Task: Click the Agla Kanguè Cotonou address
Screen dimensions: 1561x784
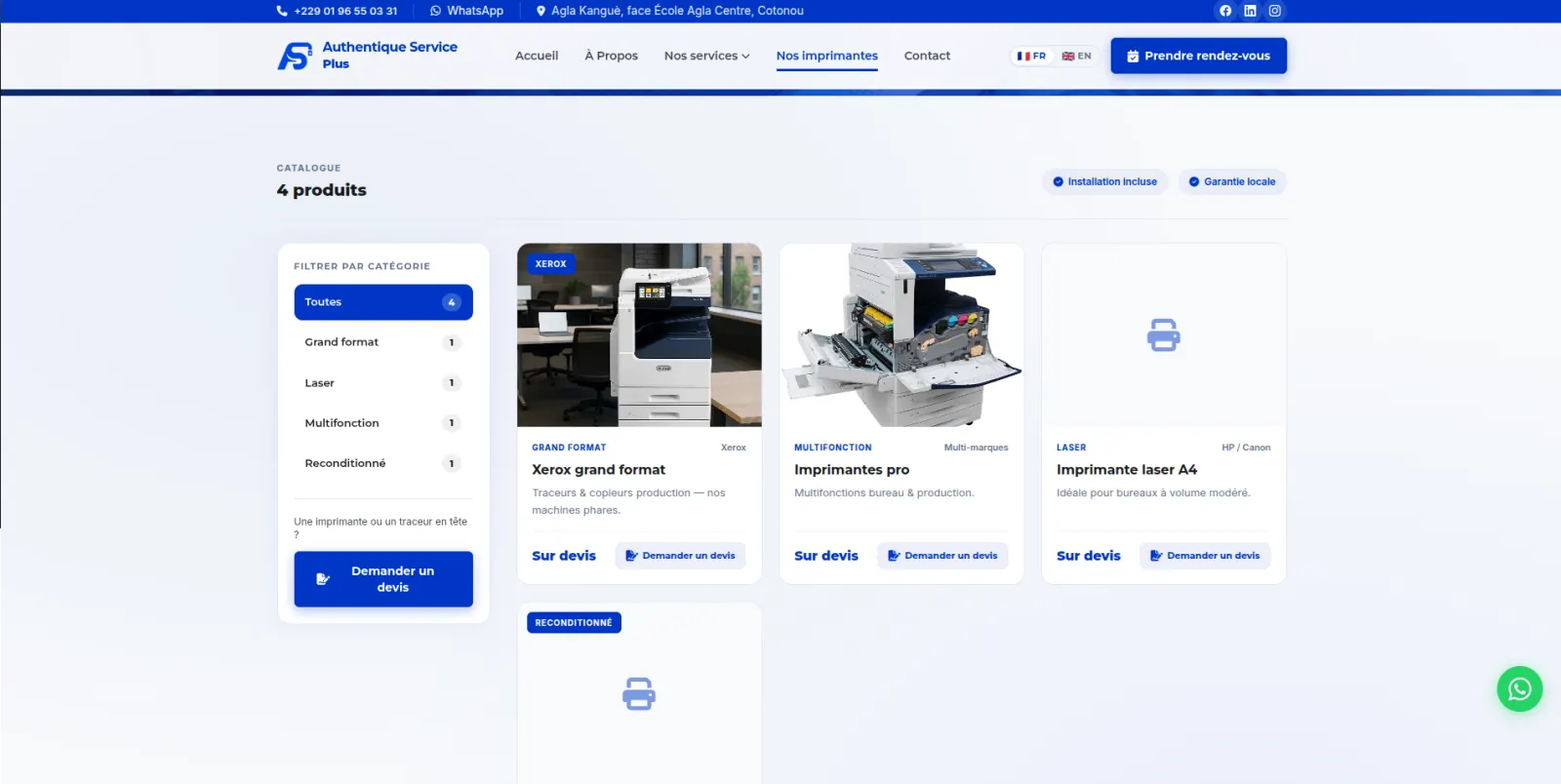Action: (677, 11)
